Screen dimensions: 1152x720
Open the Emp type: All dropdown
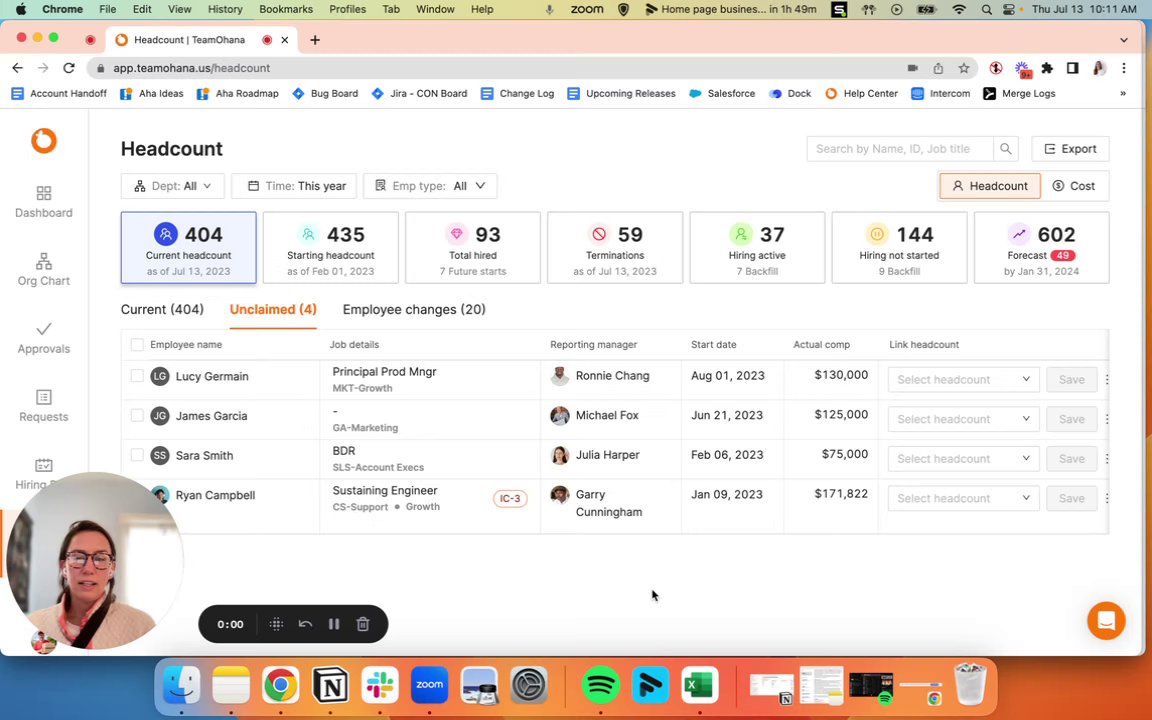point(431,186)
